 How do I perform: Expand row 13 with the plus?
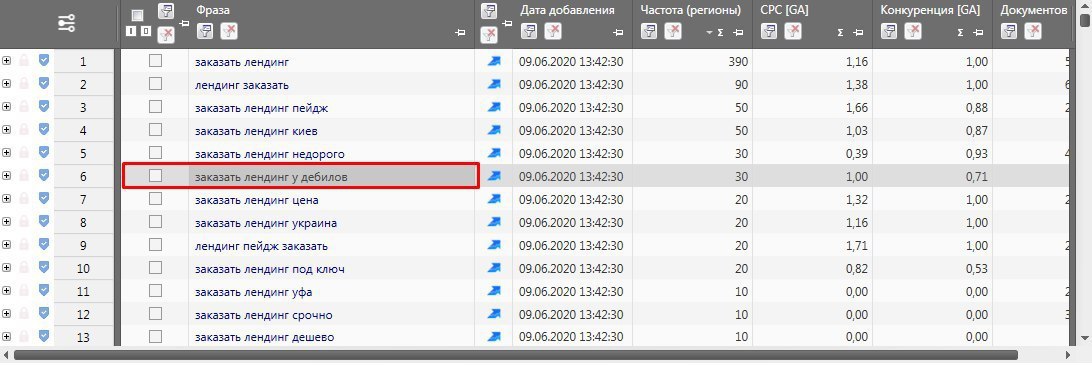[7, 337]
